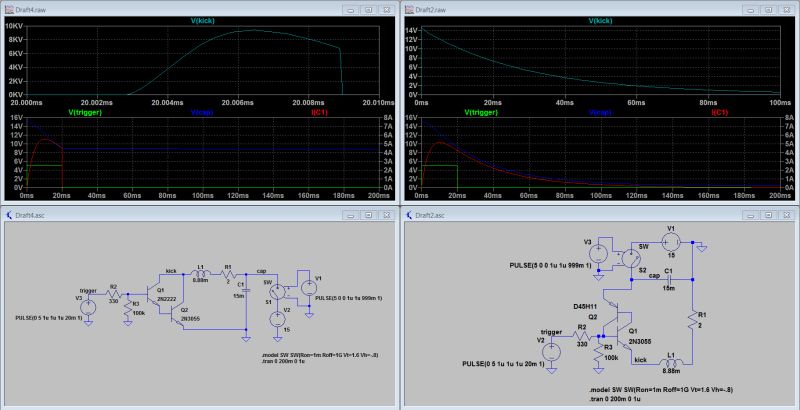Select inductor L1 in Draft2.asc
Viewport: 800px width, 410px height.
coord(671,363)
